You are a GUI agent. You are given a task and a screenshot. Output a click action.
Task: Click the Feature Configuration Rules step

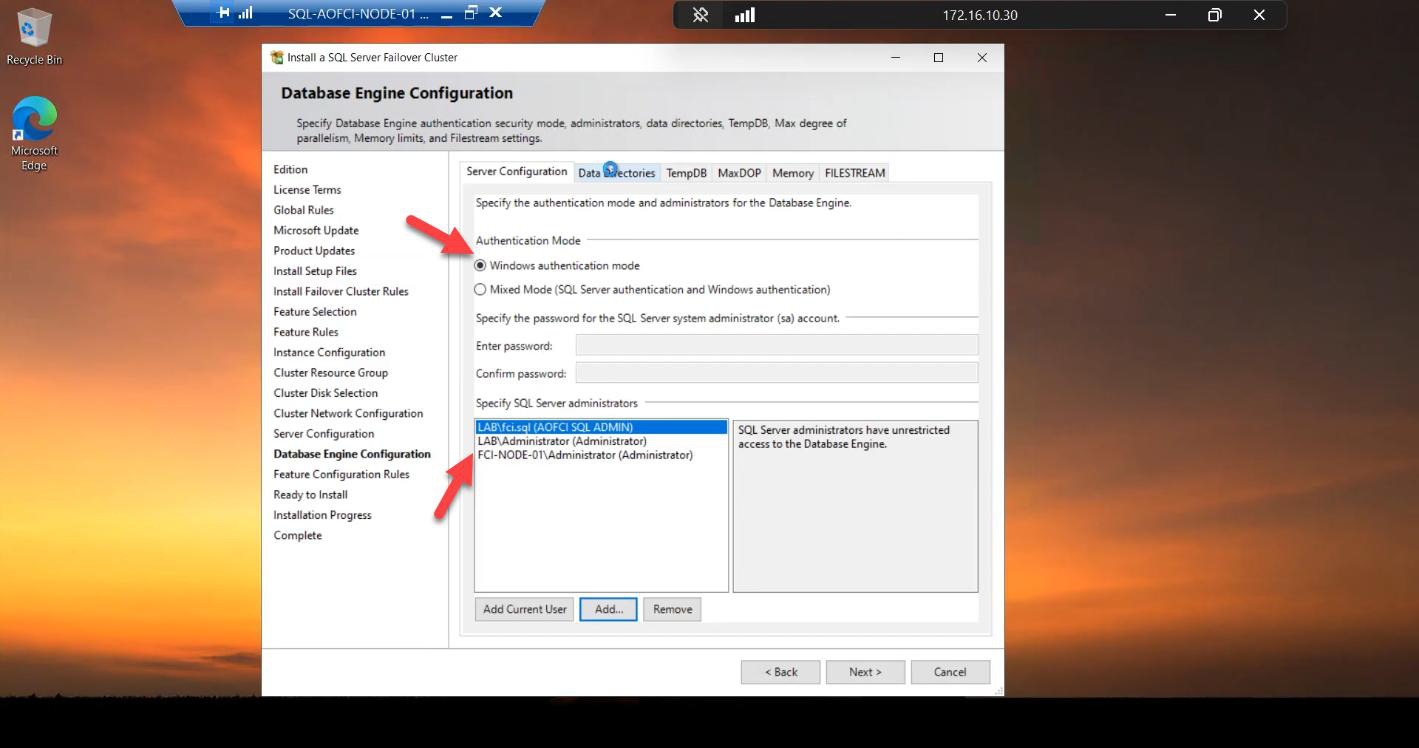click(x=342, y=475)
